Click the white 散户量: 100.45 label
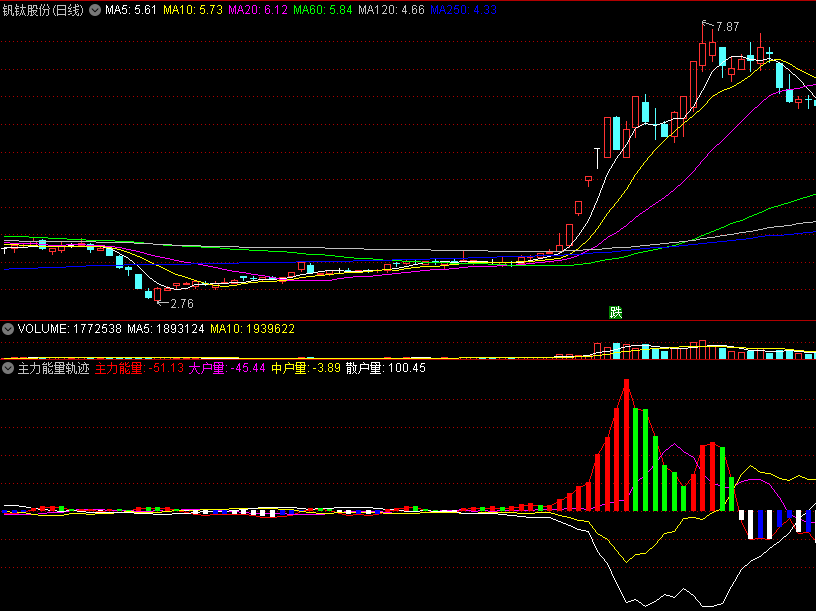The width and height of the screenshot is (816, 611). [386, 368]
